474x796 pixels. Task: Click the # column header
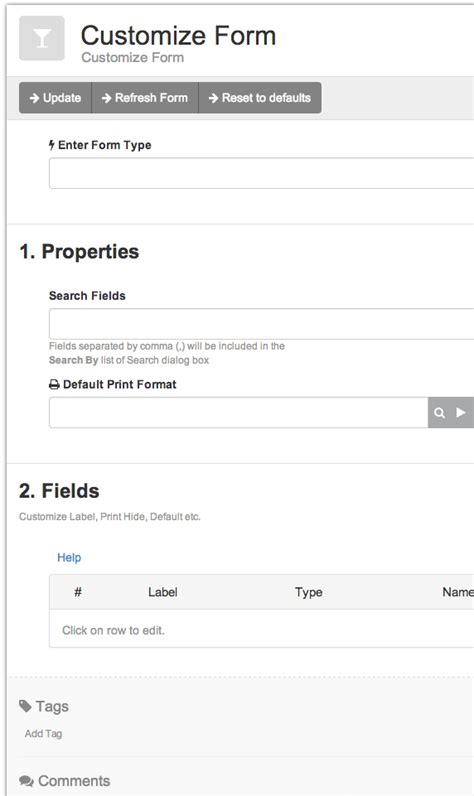tap(78, 592)
